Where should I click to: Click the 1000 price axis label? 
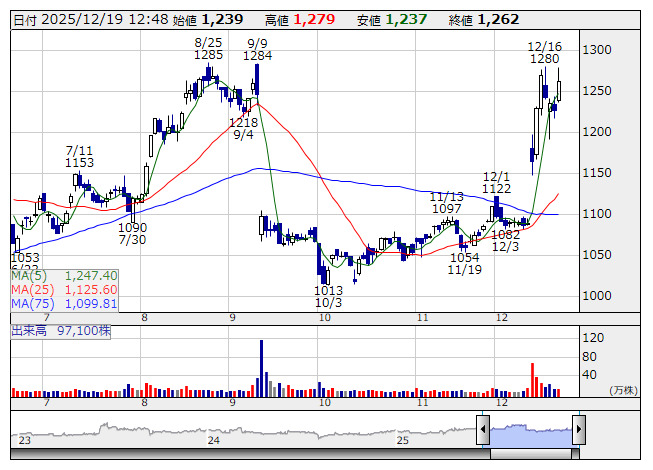pyautogui.click(x=597, y=296)
